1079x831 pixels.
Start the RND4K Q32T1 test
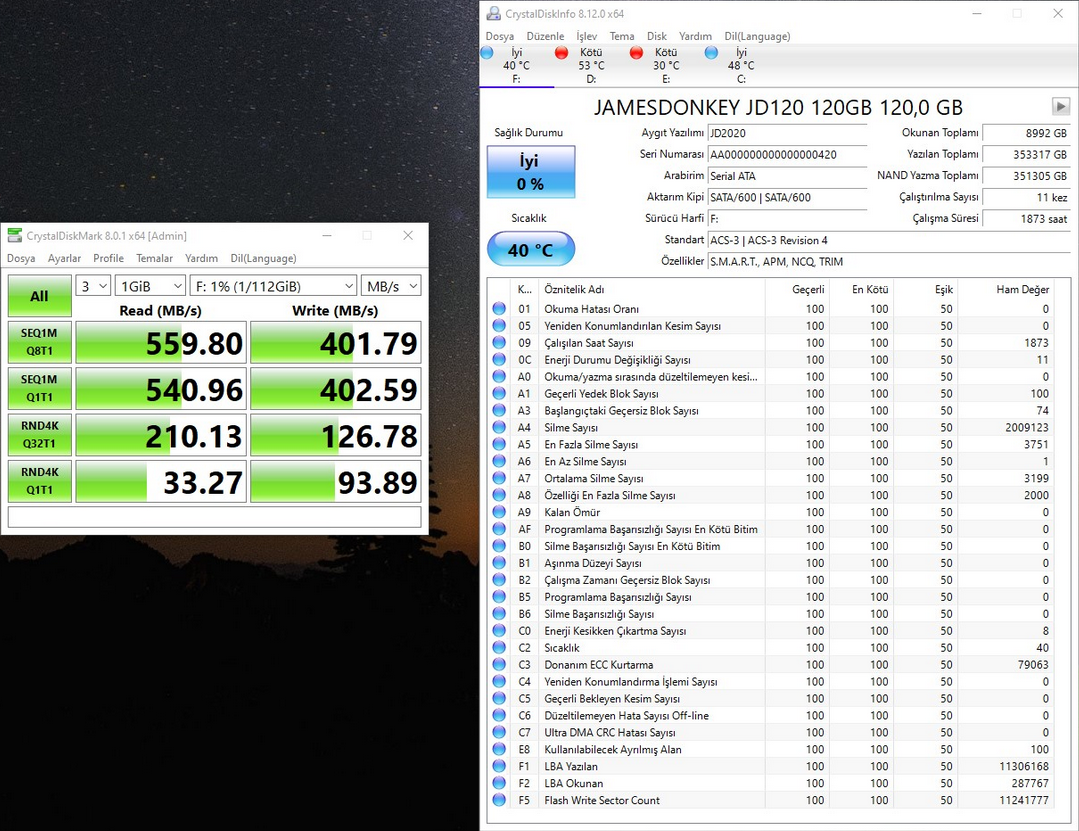click(x=39, y=436)
